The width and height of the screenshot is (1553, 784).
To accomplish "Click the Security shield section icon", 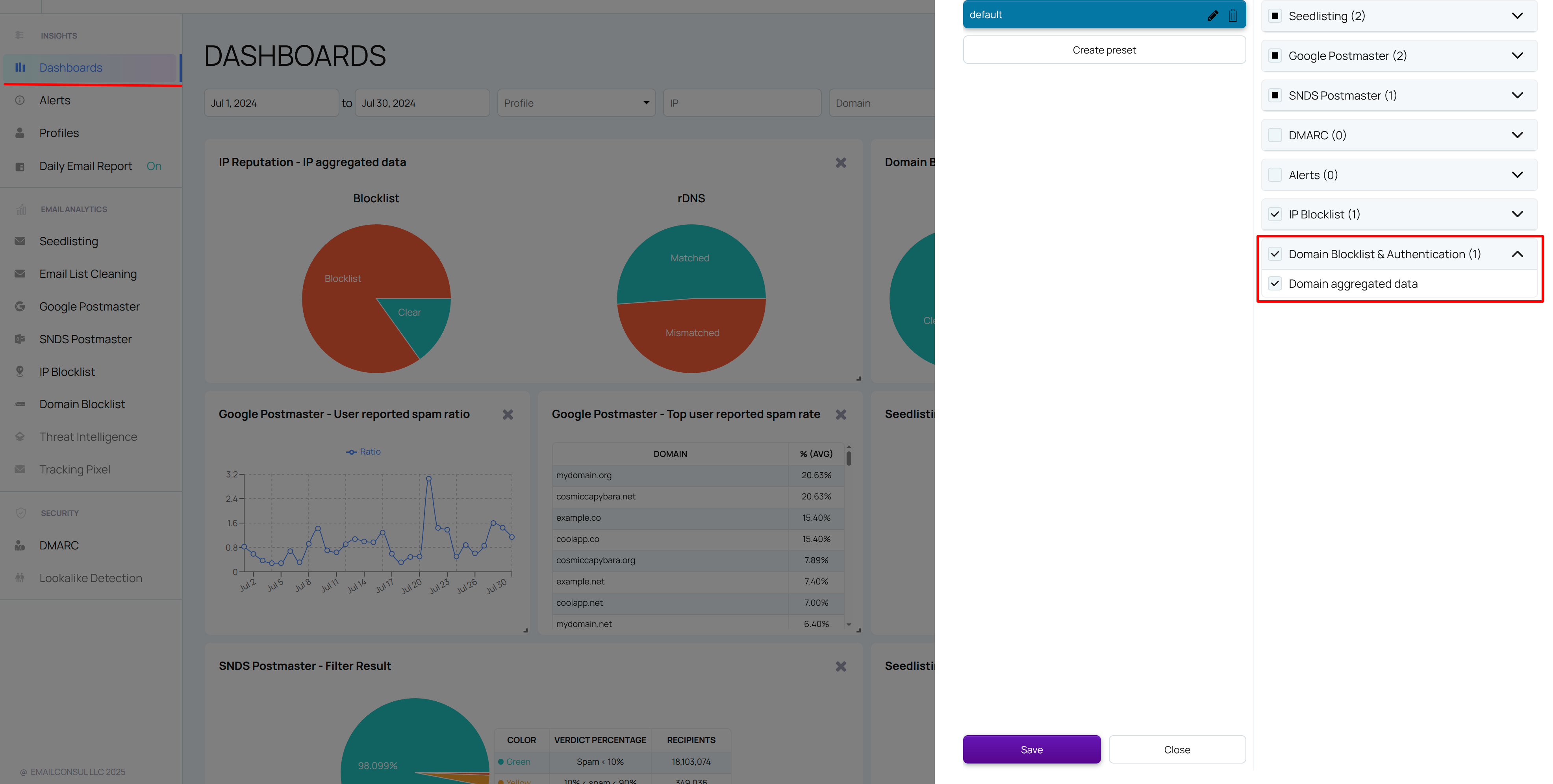I will coord(21,513).
